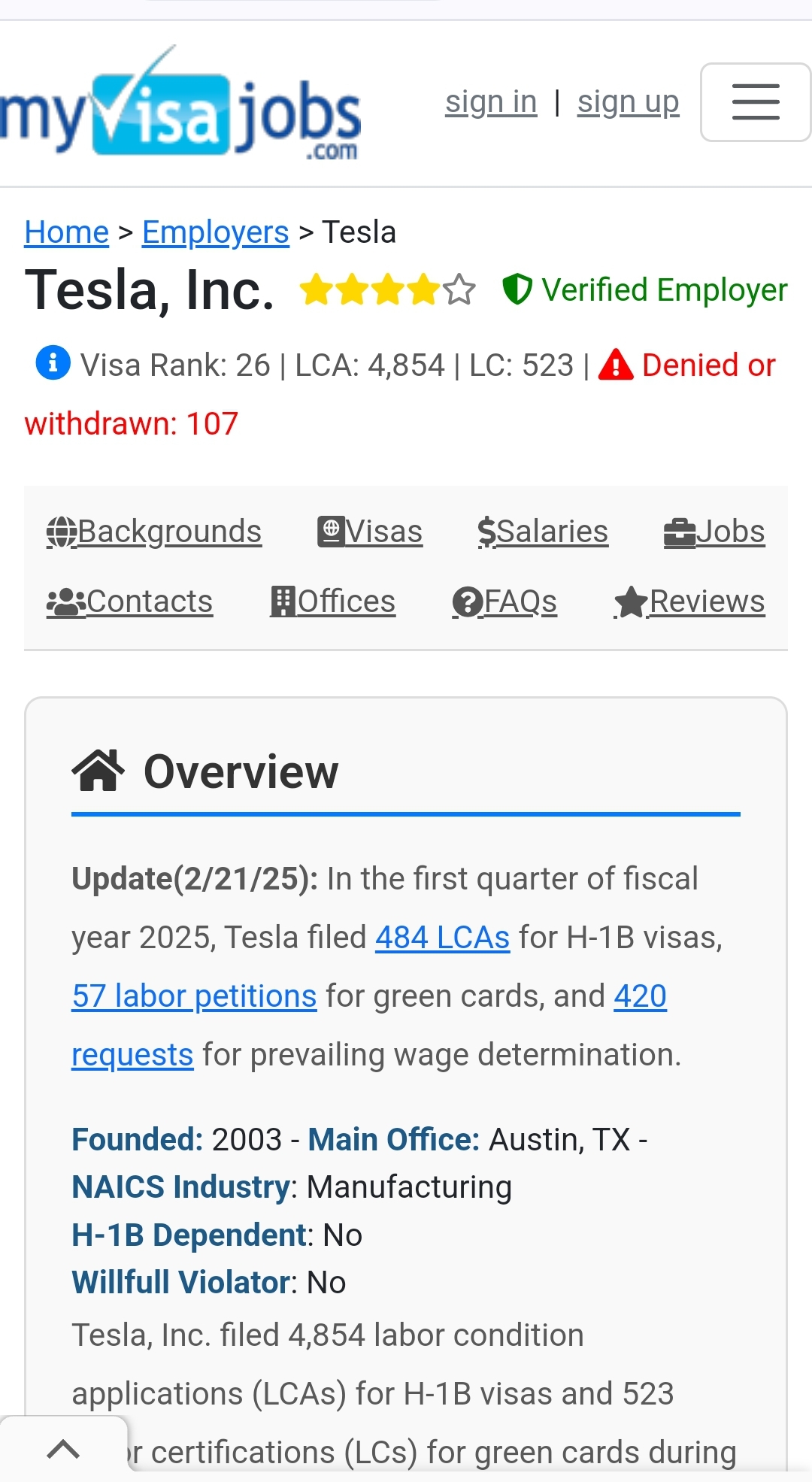812x1482 pixels.
Task: Click the house icon beside Overview
Action: coord(98,771)
